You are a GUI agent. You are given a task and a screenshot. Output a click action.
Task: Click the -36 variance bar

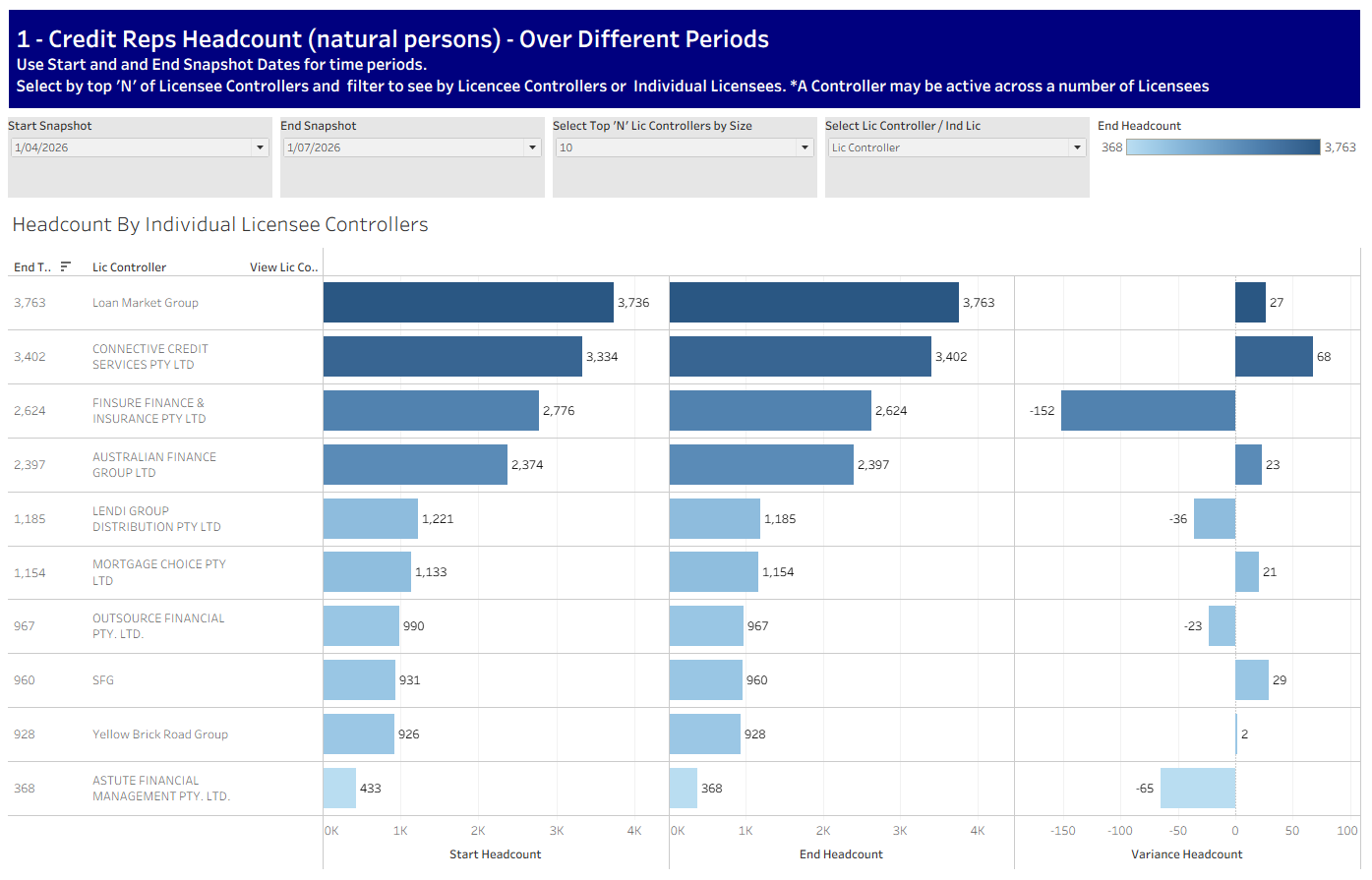[1215, 519]
